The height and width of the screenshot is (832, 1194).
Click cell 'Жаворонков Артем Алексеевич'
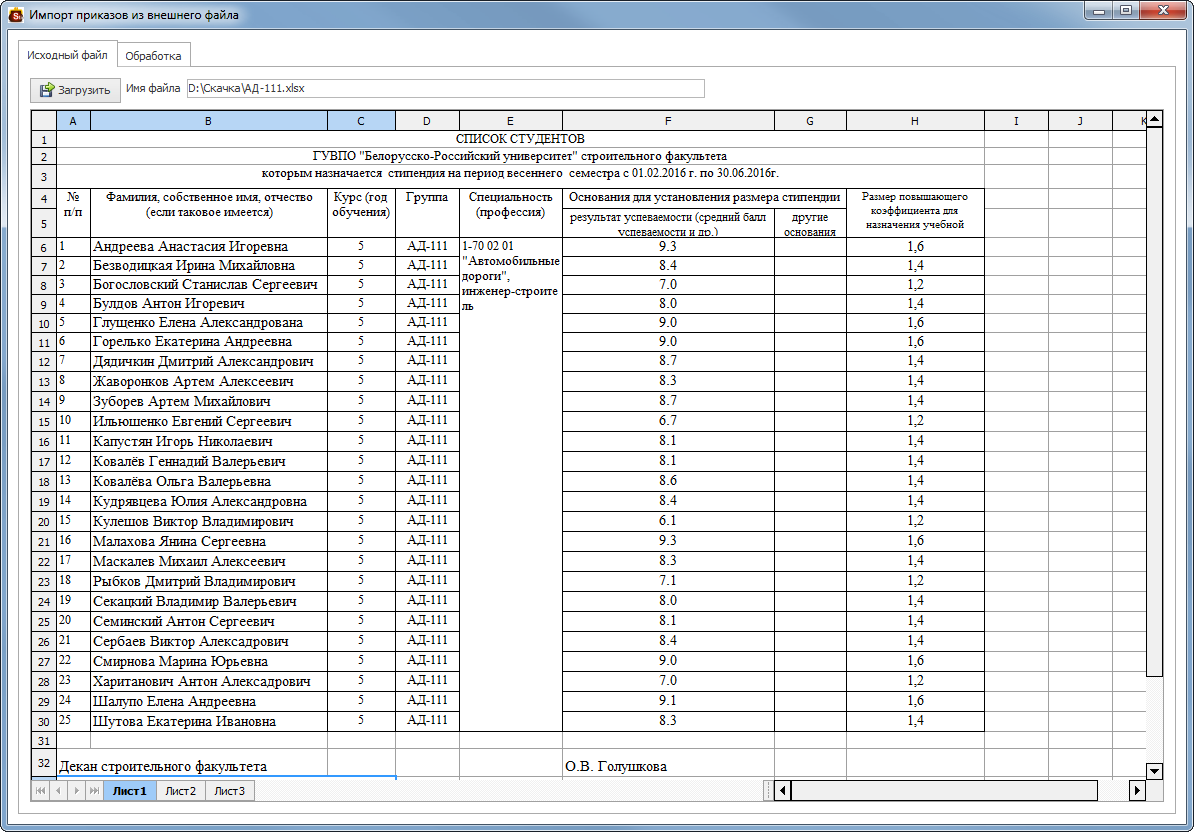click(209, 381)
